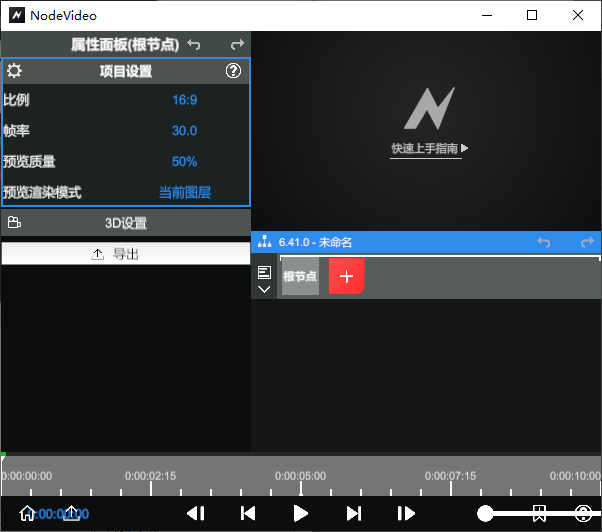The width and height of the screenshot is (602, 532).
Task: Minimize the NodeVideo window
Action: (487, 15)
